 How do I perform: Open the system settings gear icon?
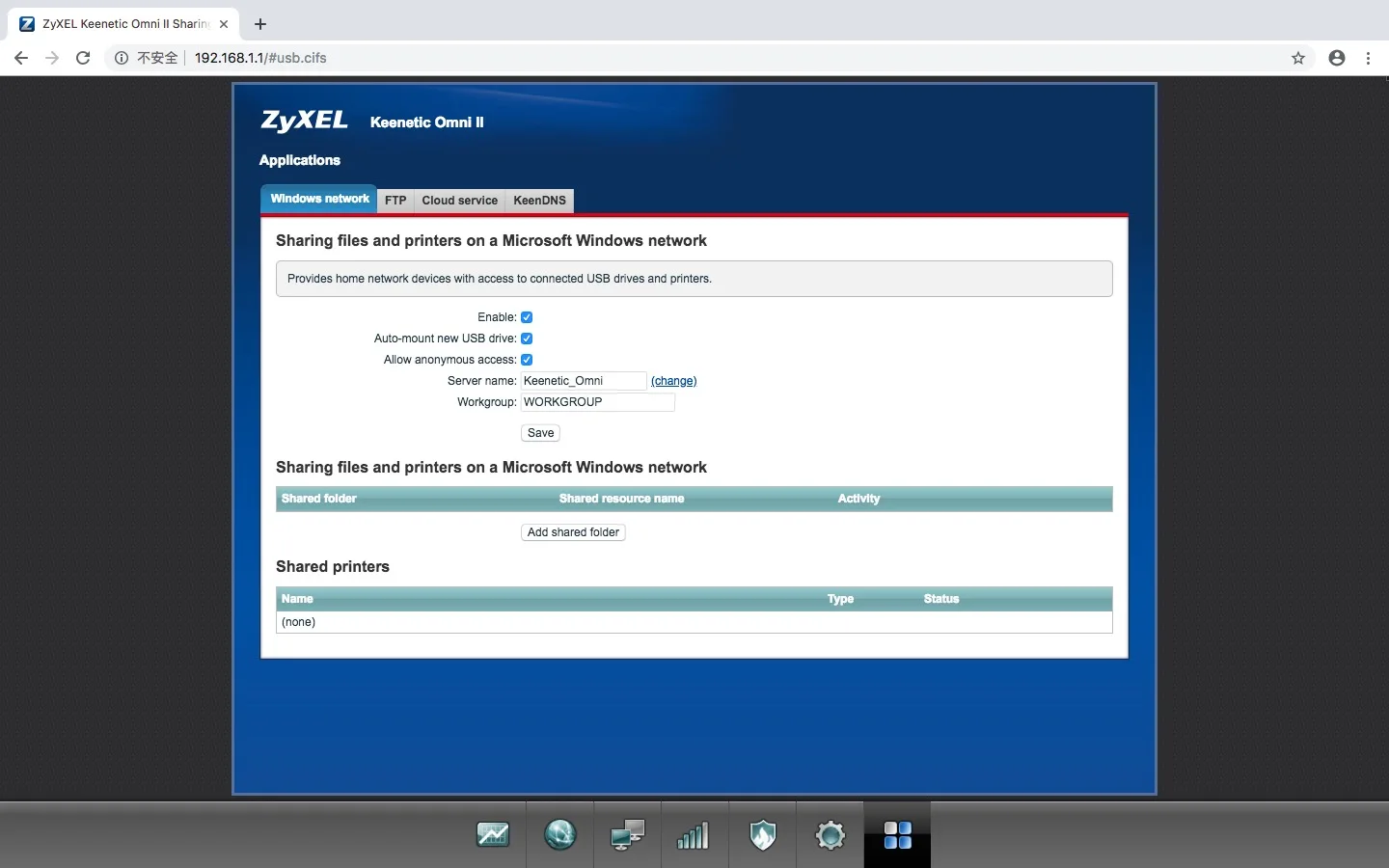[830, 834]
